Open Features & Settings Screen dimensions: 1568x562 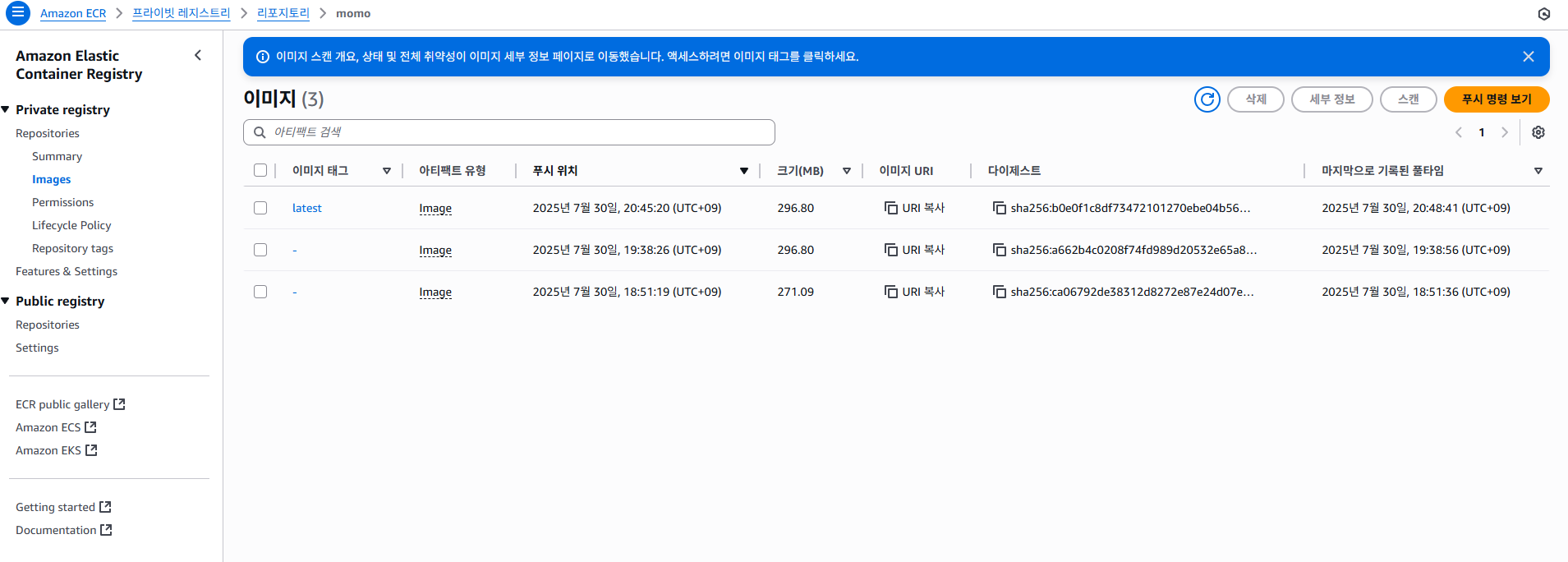67,271
